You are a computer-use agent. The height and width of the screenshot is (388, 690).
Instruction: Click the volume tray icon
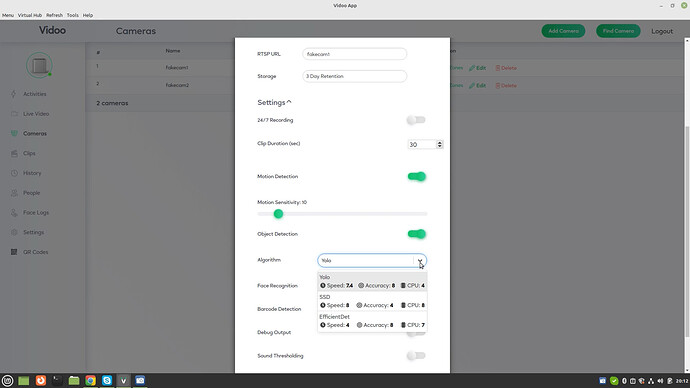point(660,381)
